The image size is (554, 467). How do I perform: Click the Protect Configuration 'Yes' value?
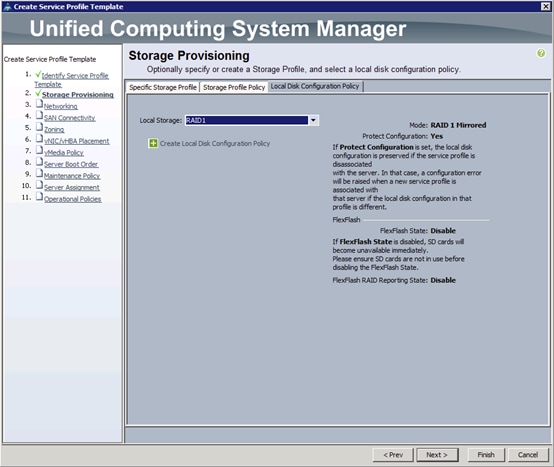click(437, 136)
